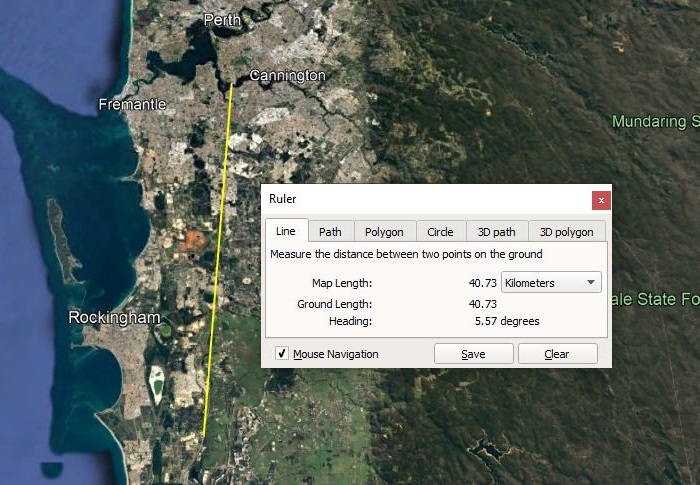Switch to the Line tab
The image size is (700, 485).
[286, 231]
